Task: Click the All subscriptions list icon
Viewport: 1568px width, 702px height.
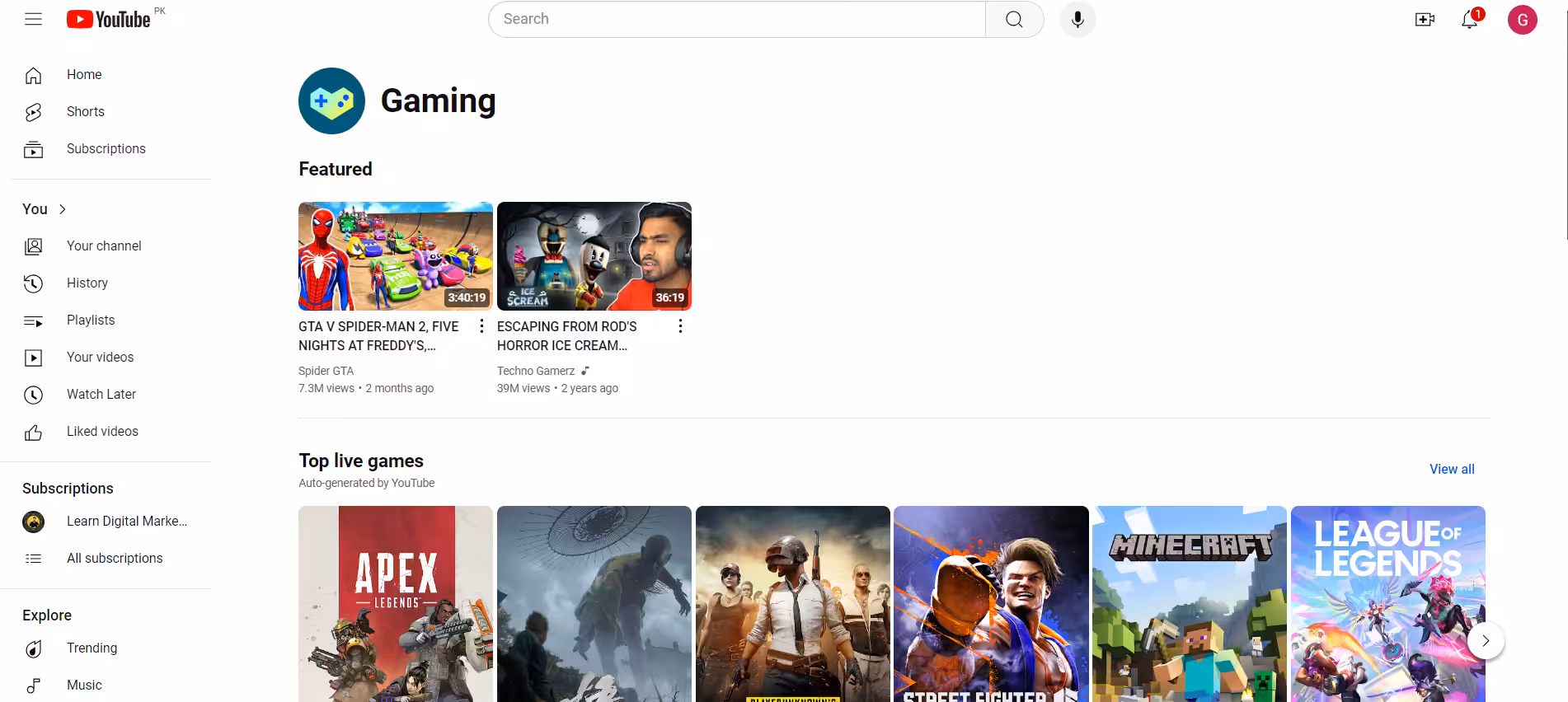Action: tap(33, 559)
